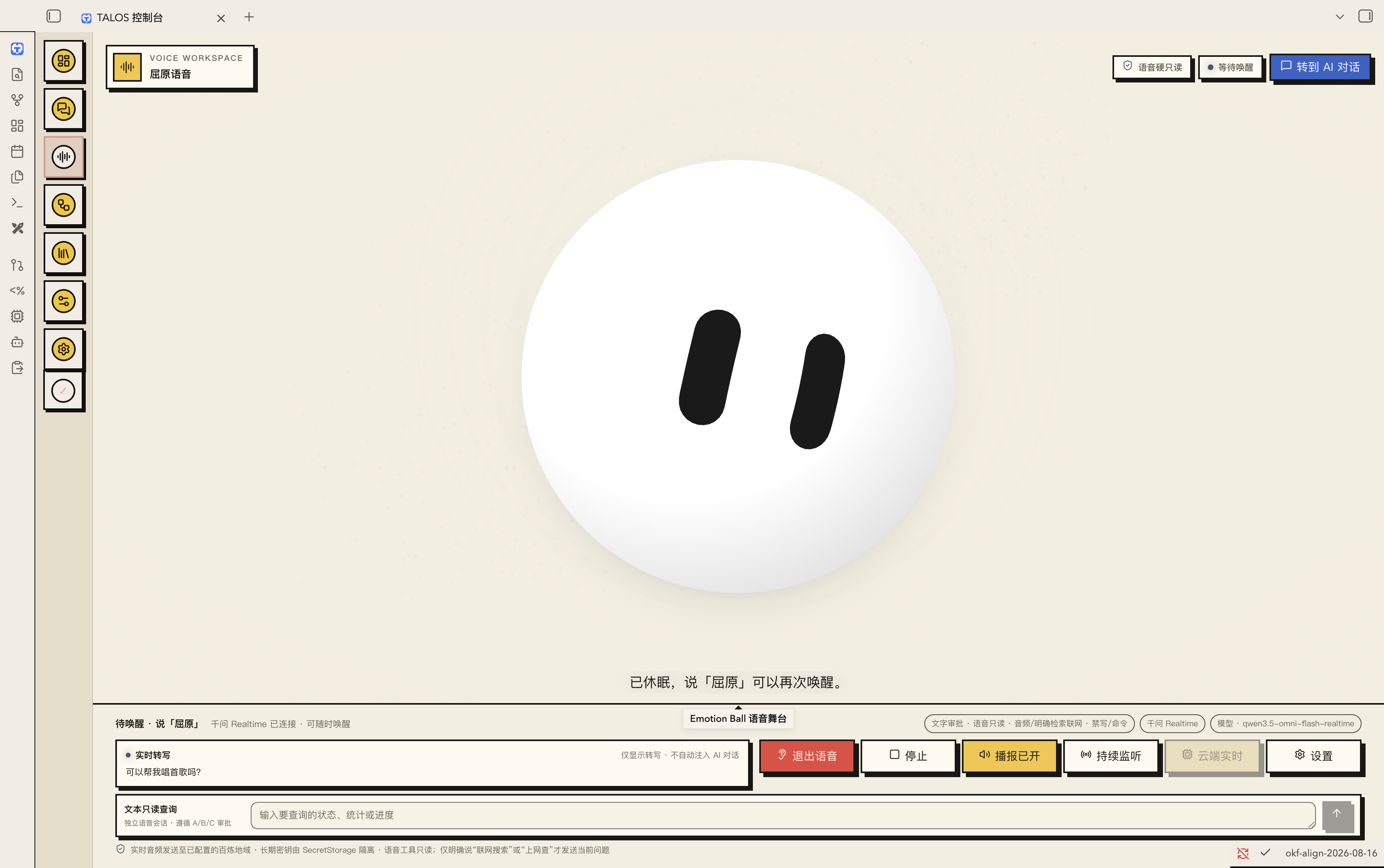This screenshot has width=1384, height=868.
Task: Toggle the right sidebar panel icon
Action: pos(1365,16)
